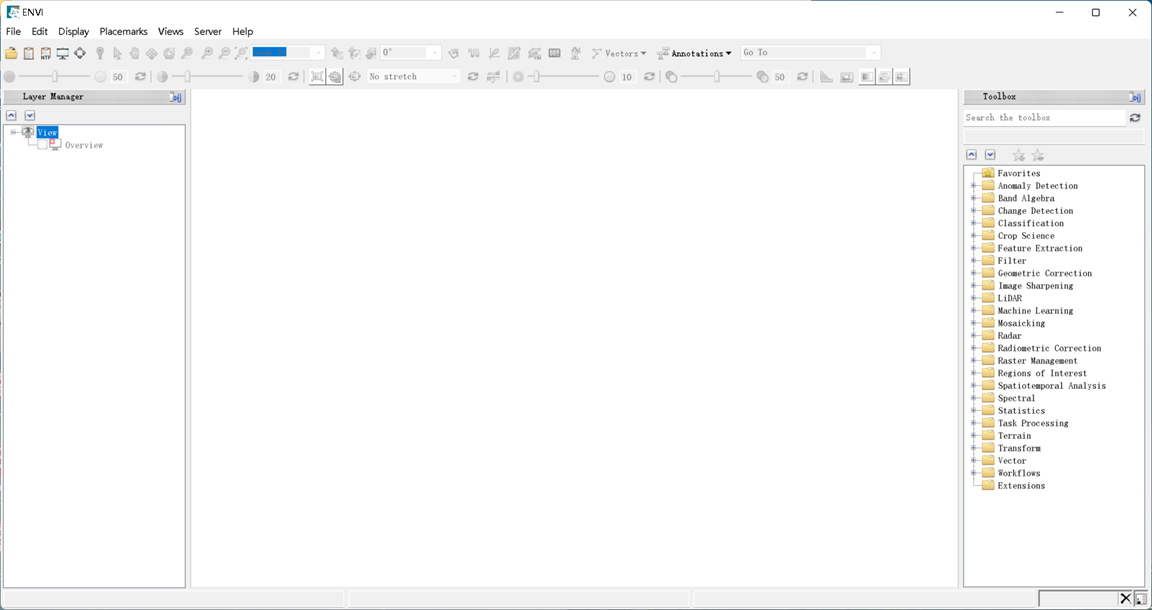This screenshot has width=1152, height=610.
Task: Collapse all Toolbox folders
Action: pyautogui.click(x=971, y=155)
